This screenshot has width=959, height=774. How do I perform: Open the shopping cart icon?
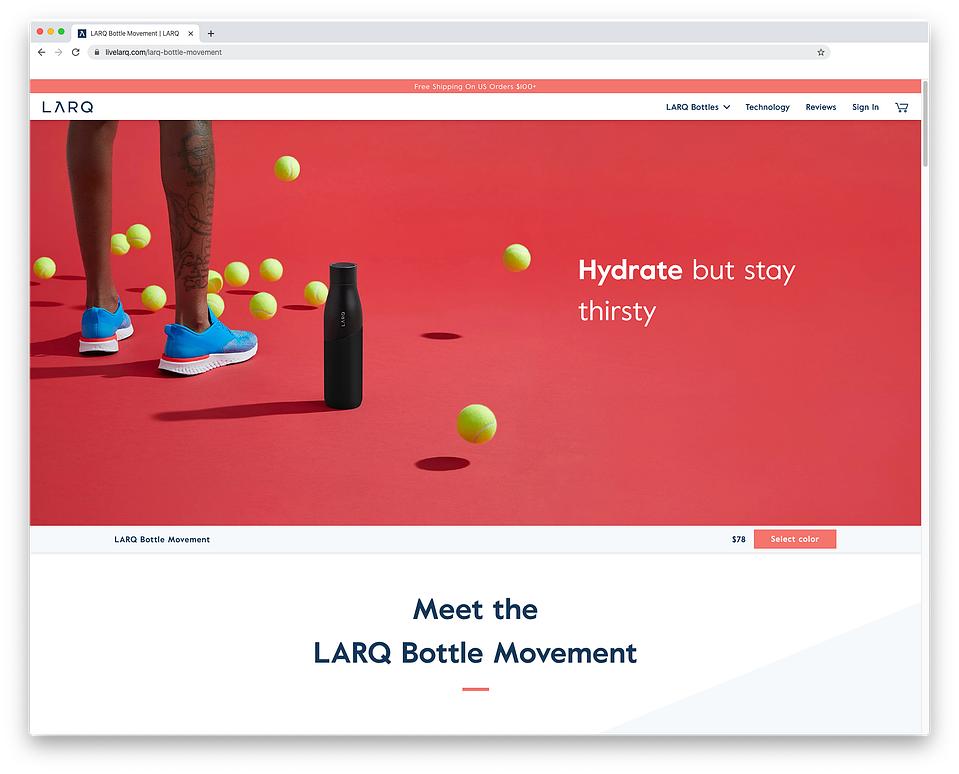click(901, 108)
